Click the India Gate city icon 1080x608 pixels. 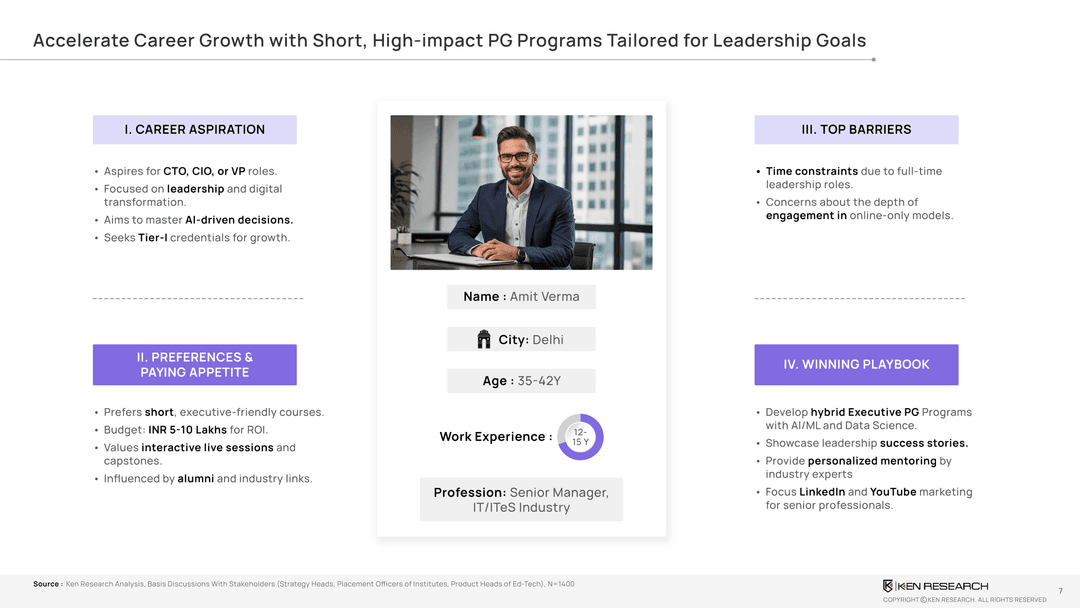(484, 340)
